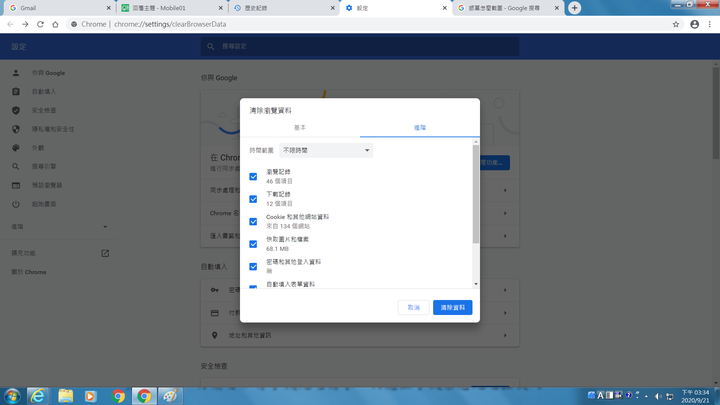Image resolution: width=720 pixels, height=405 pixels.
Task: Click the address bar URL
Action: click(170, 24)
